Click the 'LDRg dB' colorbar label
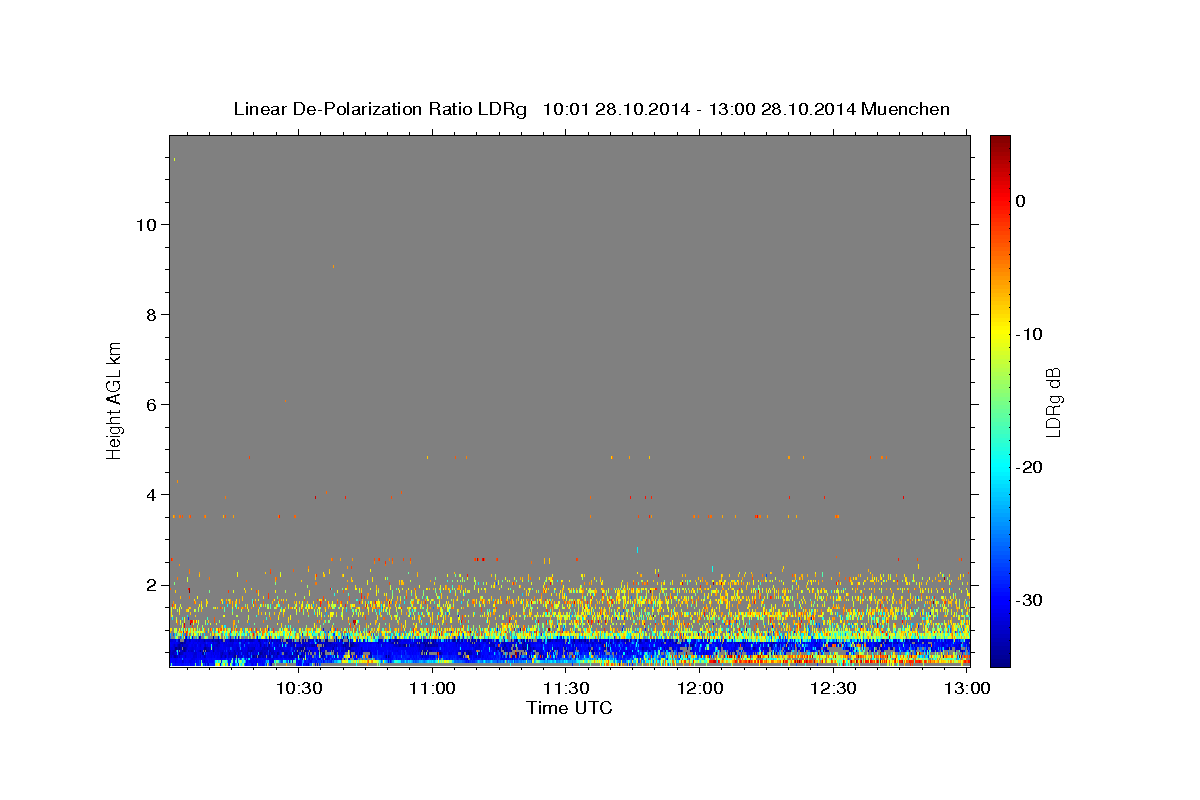Image resolution: width=1200 pixels, height=800 pixels. point(1053,401)
